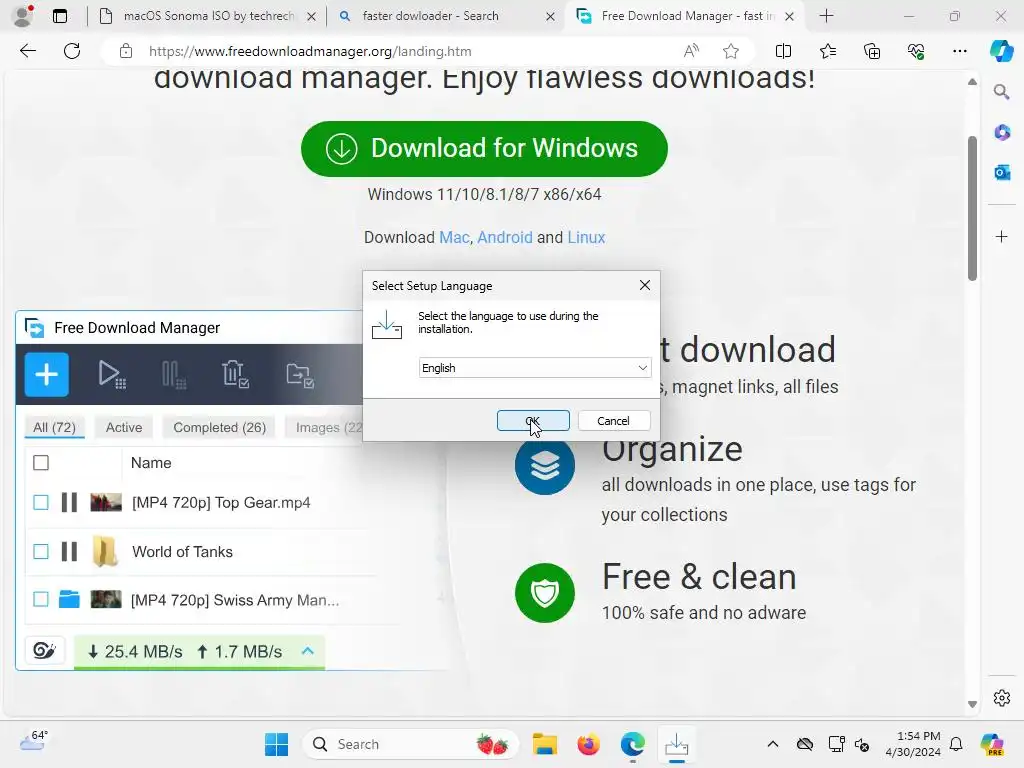Go back to previous page
The width and height of the screenshot is (1024, 768).
(27, 51)
